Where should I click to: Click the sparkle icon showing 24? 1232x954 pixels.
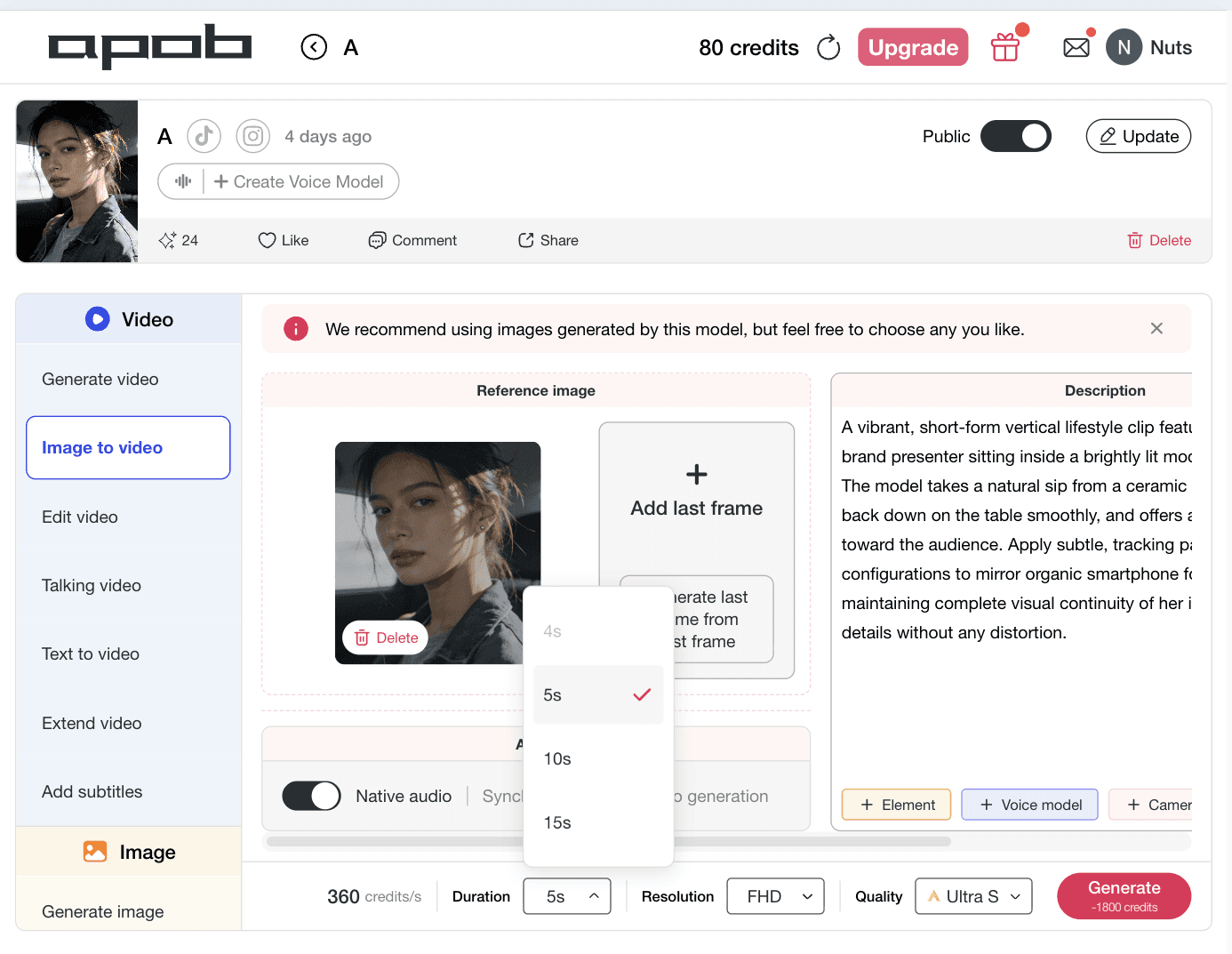click(x=167, y=240)
